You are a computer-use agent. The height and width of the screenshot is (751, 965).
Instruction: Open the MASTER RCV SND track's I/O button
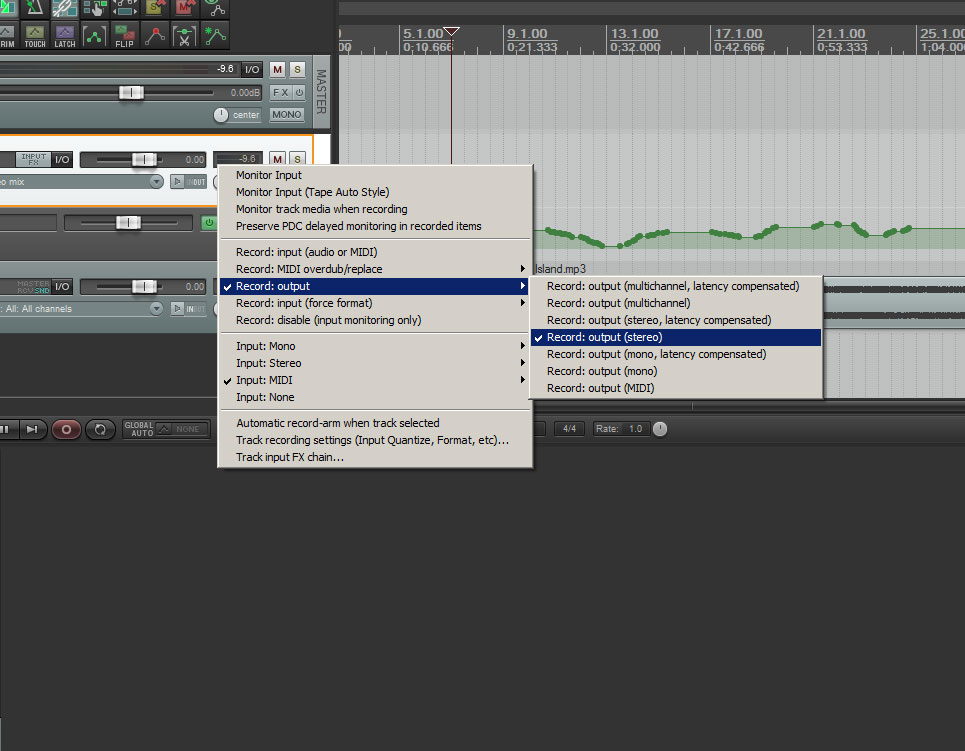[62, 286]
